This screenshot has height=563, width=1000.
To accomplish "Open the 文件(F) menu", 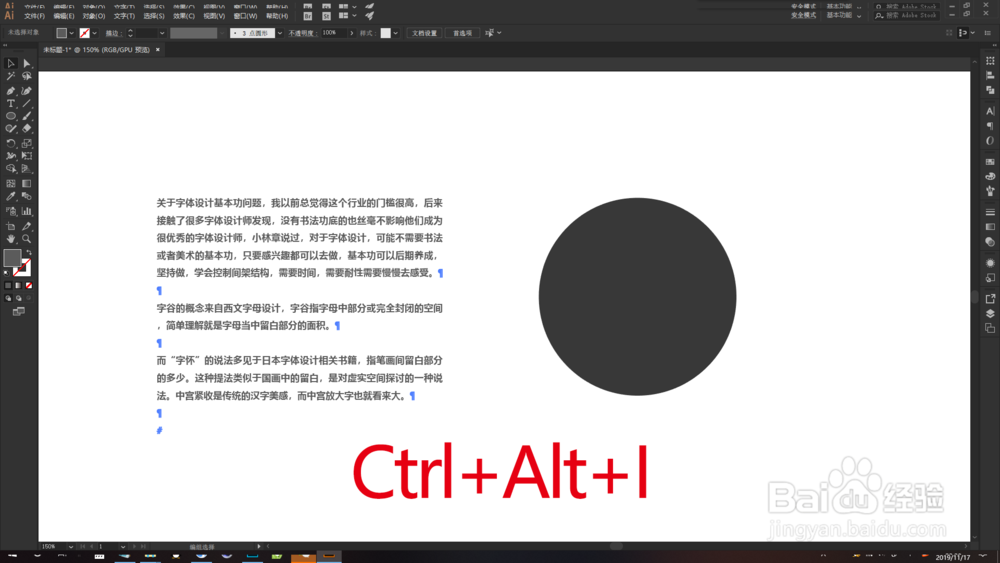I will (34, 16).
